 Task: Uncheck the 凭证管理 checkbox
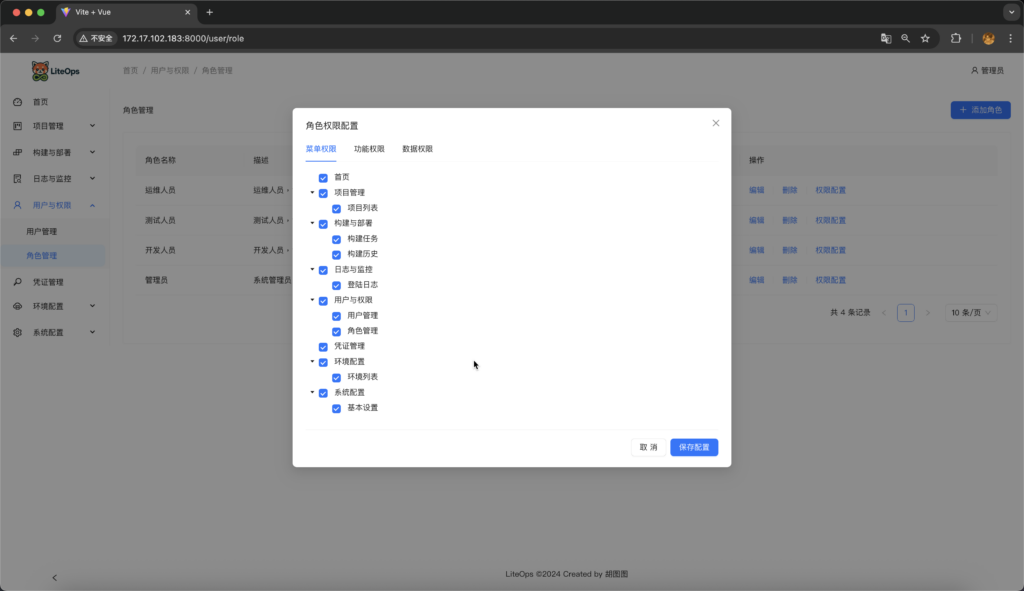tap(323, 347)
